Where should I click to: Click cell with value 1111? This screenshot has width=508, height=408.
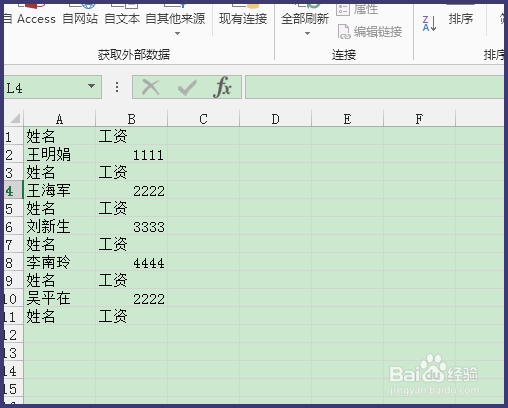132,154
